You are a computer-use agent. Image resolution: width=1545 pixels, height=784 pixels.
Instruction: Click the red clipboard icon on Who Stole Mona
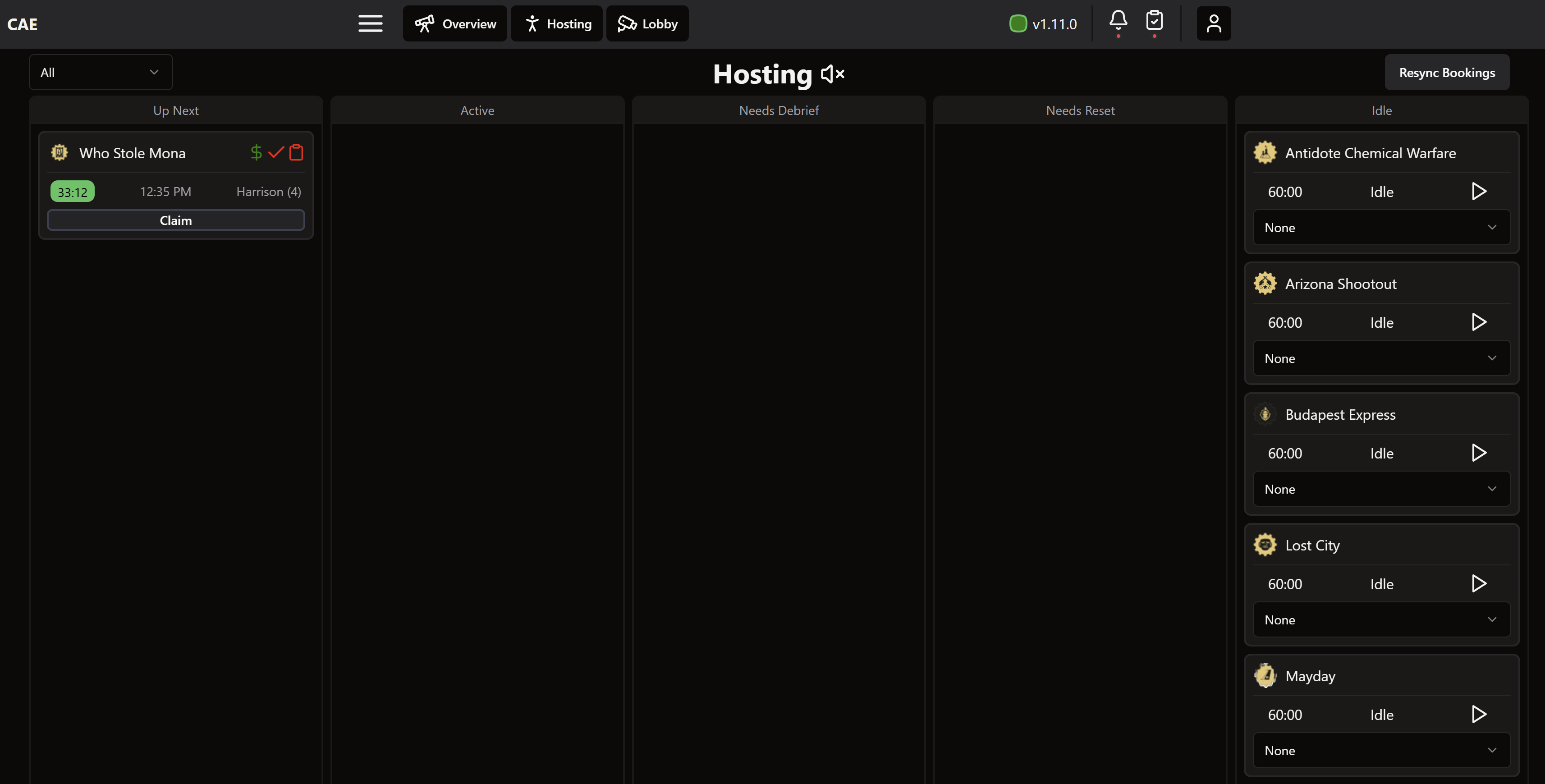[296, 153]
